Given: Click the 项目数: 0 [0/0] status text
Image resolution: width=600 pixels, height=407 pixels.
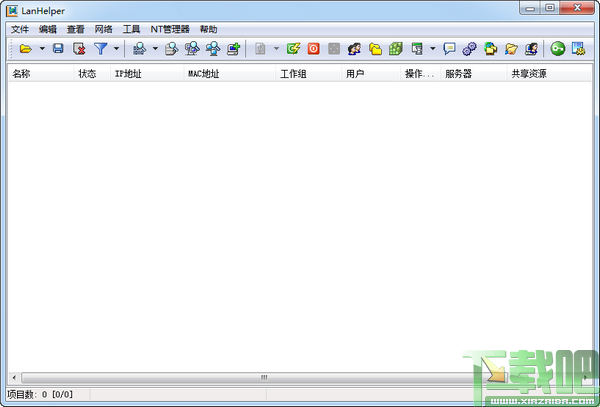Looking at the screenshot, I should click(x=40, y=394).
